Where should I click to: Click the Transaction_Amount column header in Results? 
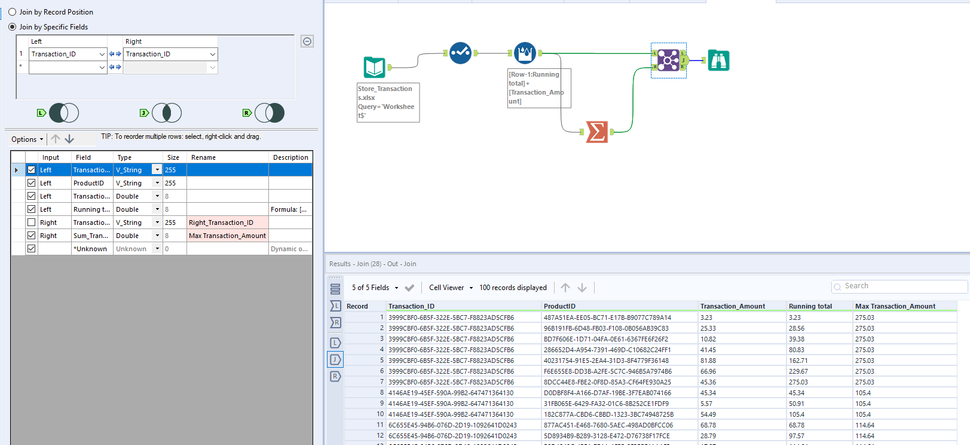coord(742,306)
